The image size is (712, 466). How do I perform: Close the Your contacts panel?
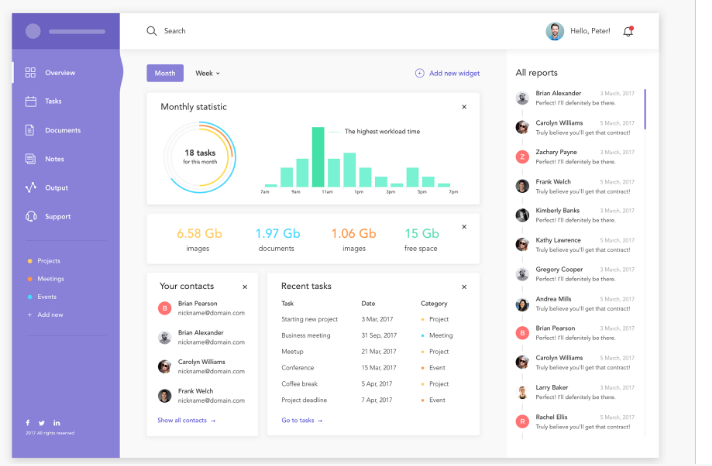245,287
